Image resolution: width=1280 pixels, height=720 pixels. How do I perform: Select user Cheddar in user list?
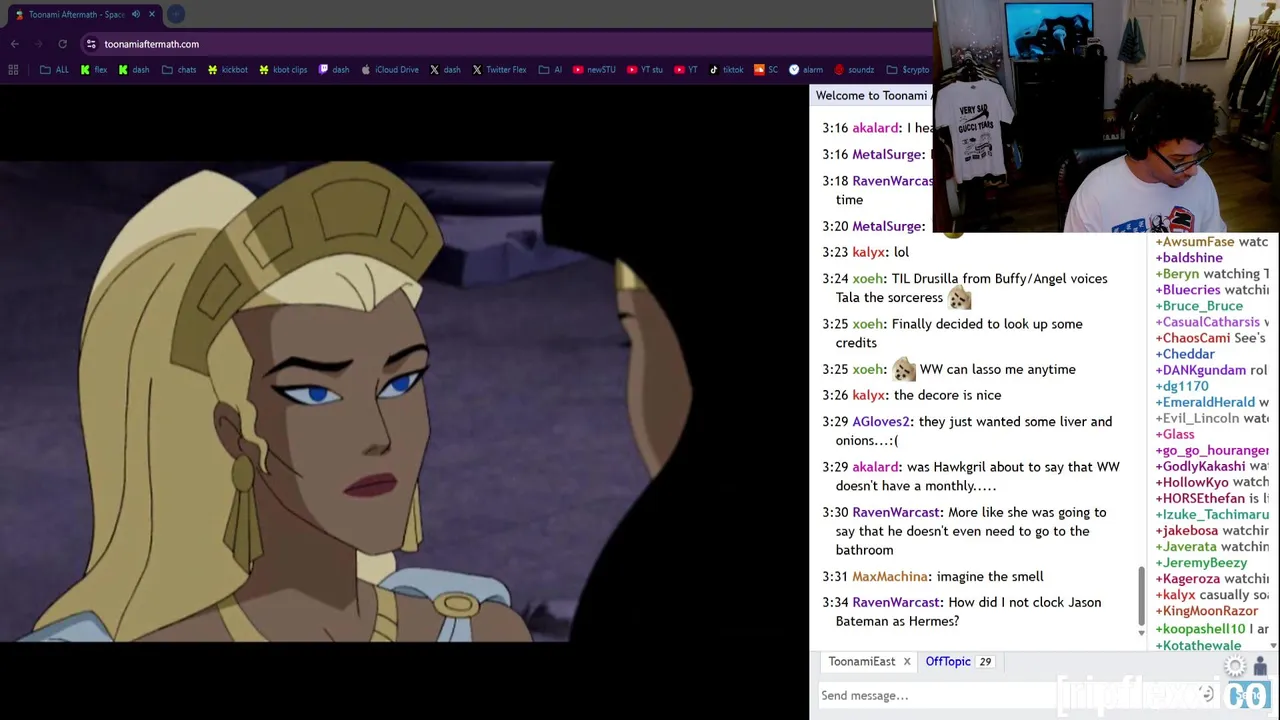1186,354
